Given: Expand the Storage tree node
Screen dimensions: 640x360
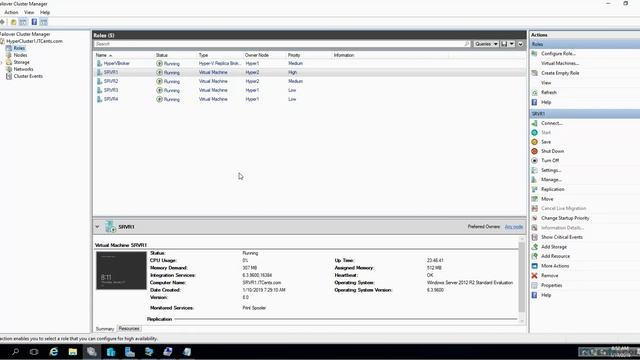Looking at the screenshot, I should tap(2, 62).
